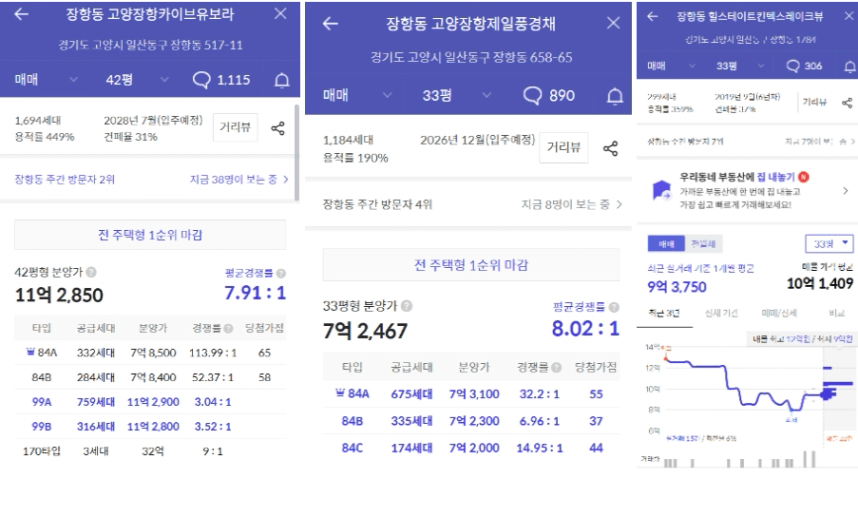Tap the help icon beside 42평형 분양가

pyautogui.click(x=92, y=271)
